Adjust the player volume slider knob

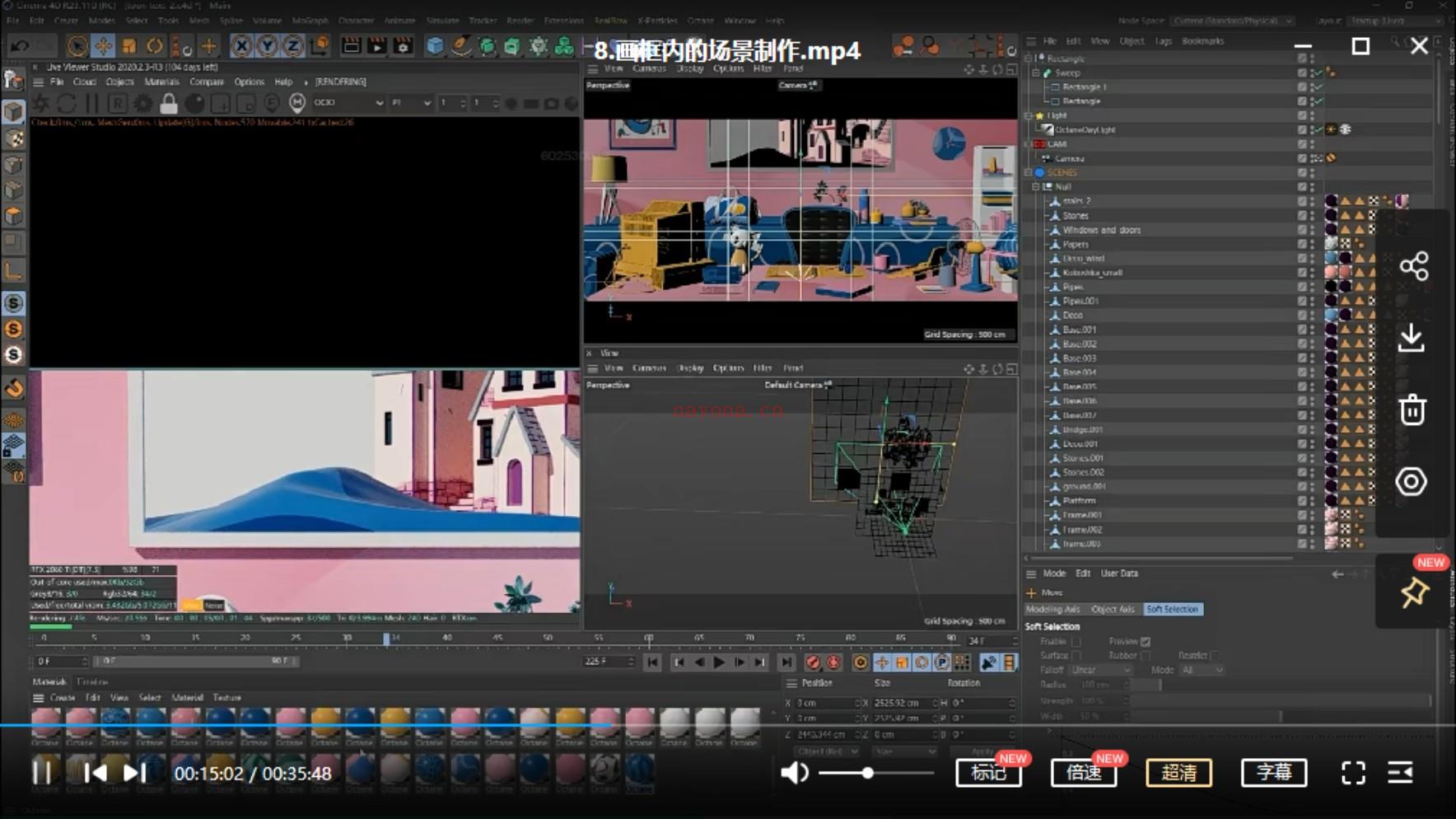tap(867, 773)
